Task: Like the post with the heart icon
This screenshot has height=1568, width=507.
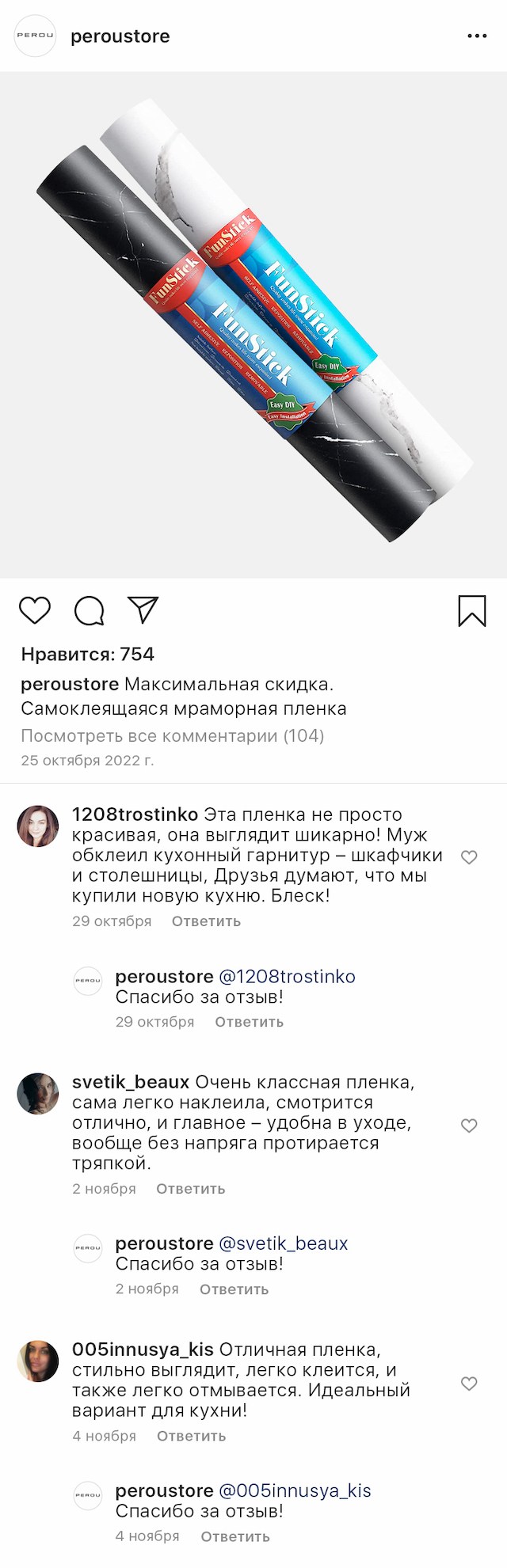Action: 35,610
